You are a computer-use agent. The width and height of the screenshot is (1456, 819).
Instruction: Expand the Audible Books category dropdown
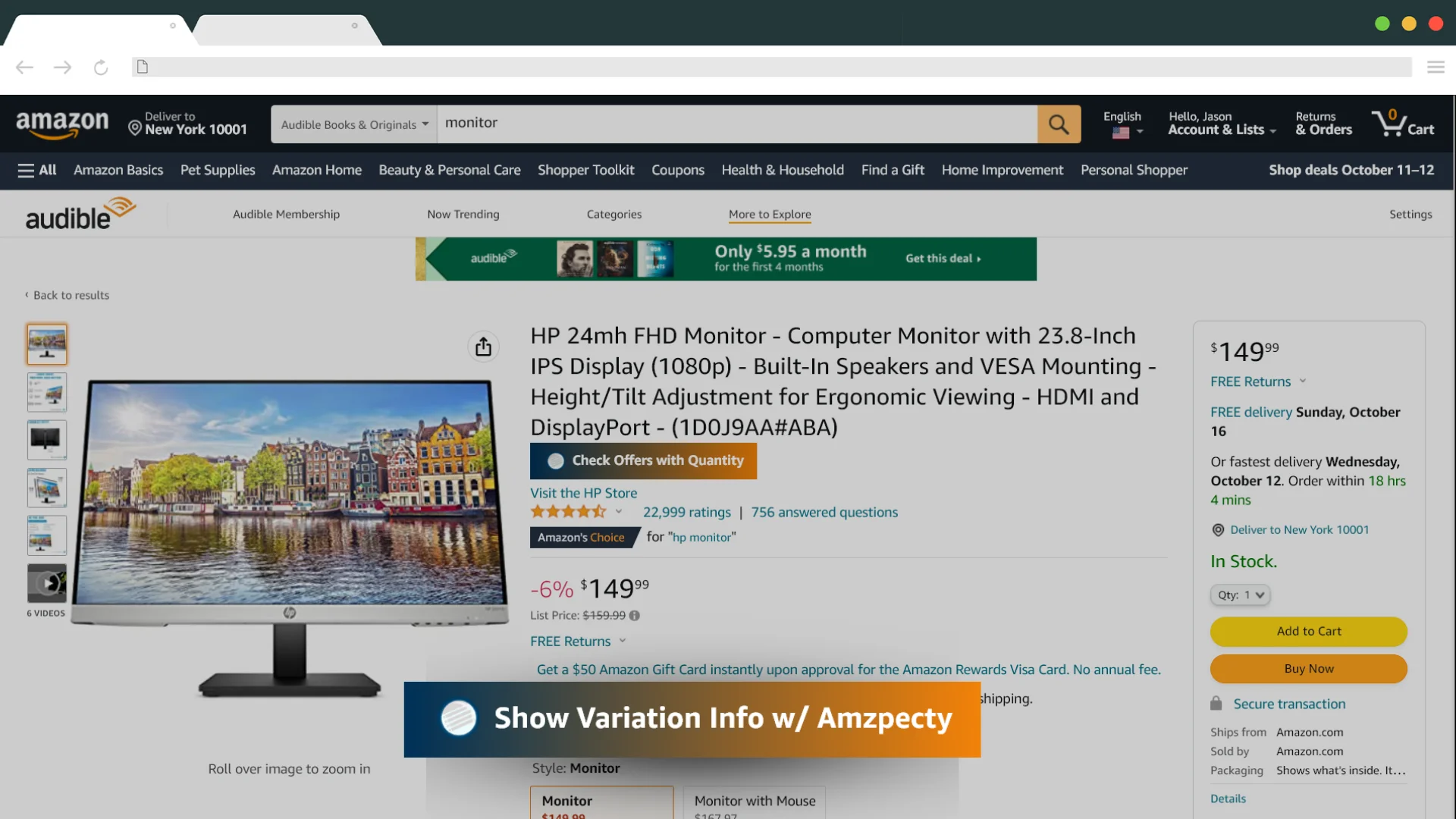tap(354, 123)
